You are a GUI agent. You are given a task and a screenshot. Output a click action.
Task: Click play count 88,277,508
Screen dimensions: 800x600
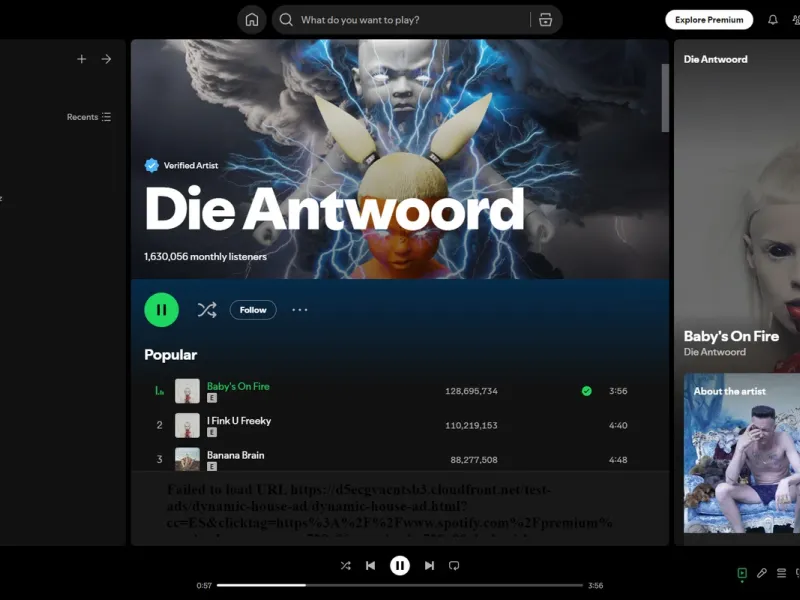(x=474, y=460)
